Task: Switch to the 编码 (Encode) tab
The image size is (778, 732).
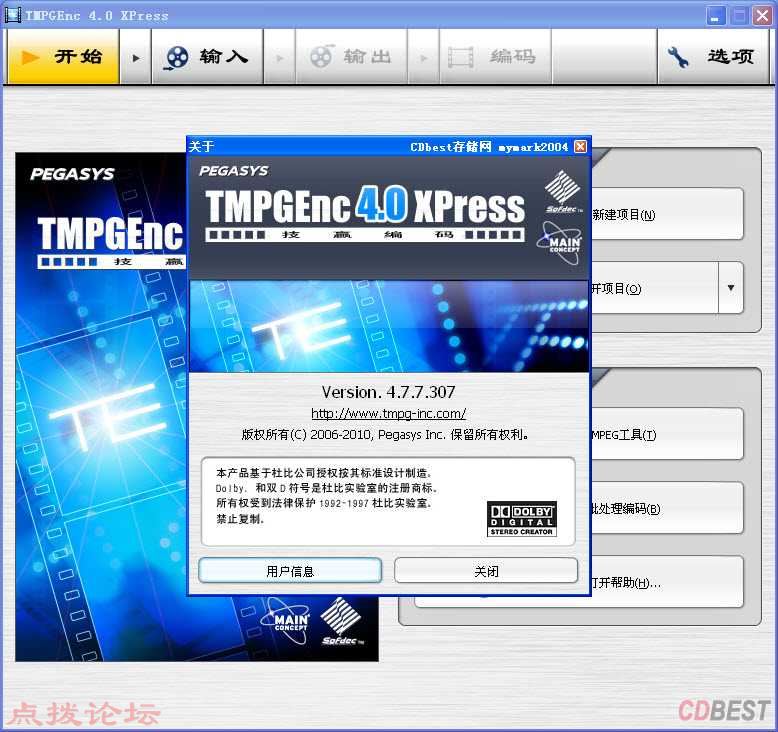Action: [495, 57]
